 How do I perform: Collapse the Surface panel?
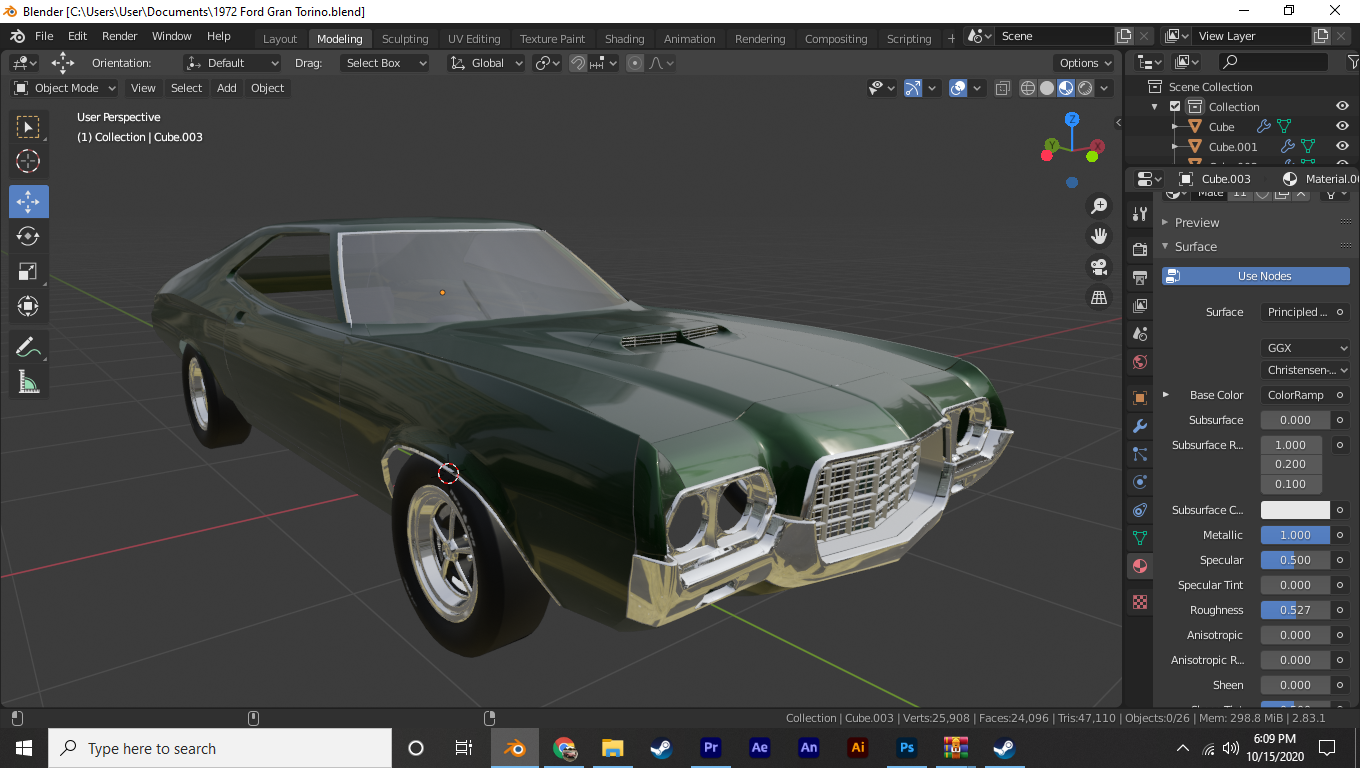[x=1196, y=246]
